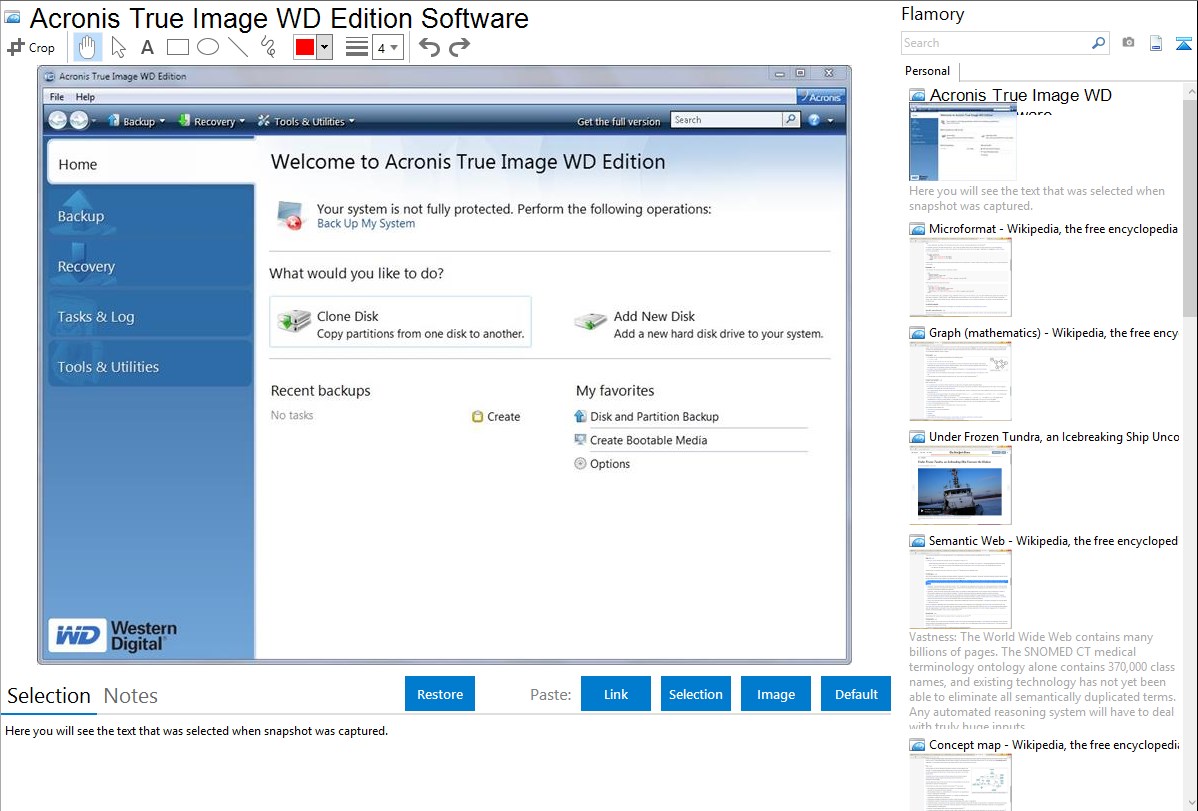Open the line thickness dropdown showing 4

[x=387, y=47]
